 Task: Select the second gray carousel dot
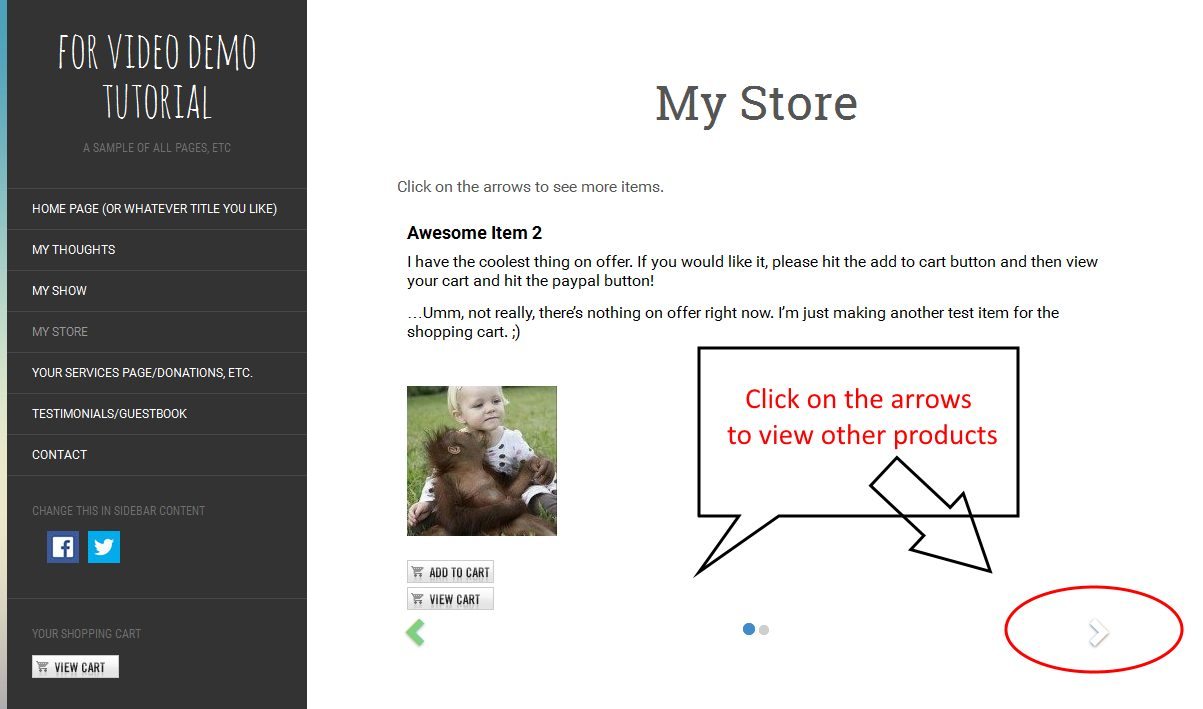[764, 630]
